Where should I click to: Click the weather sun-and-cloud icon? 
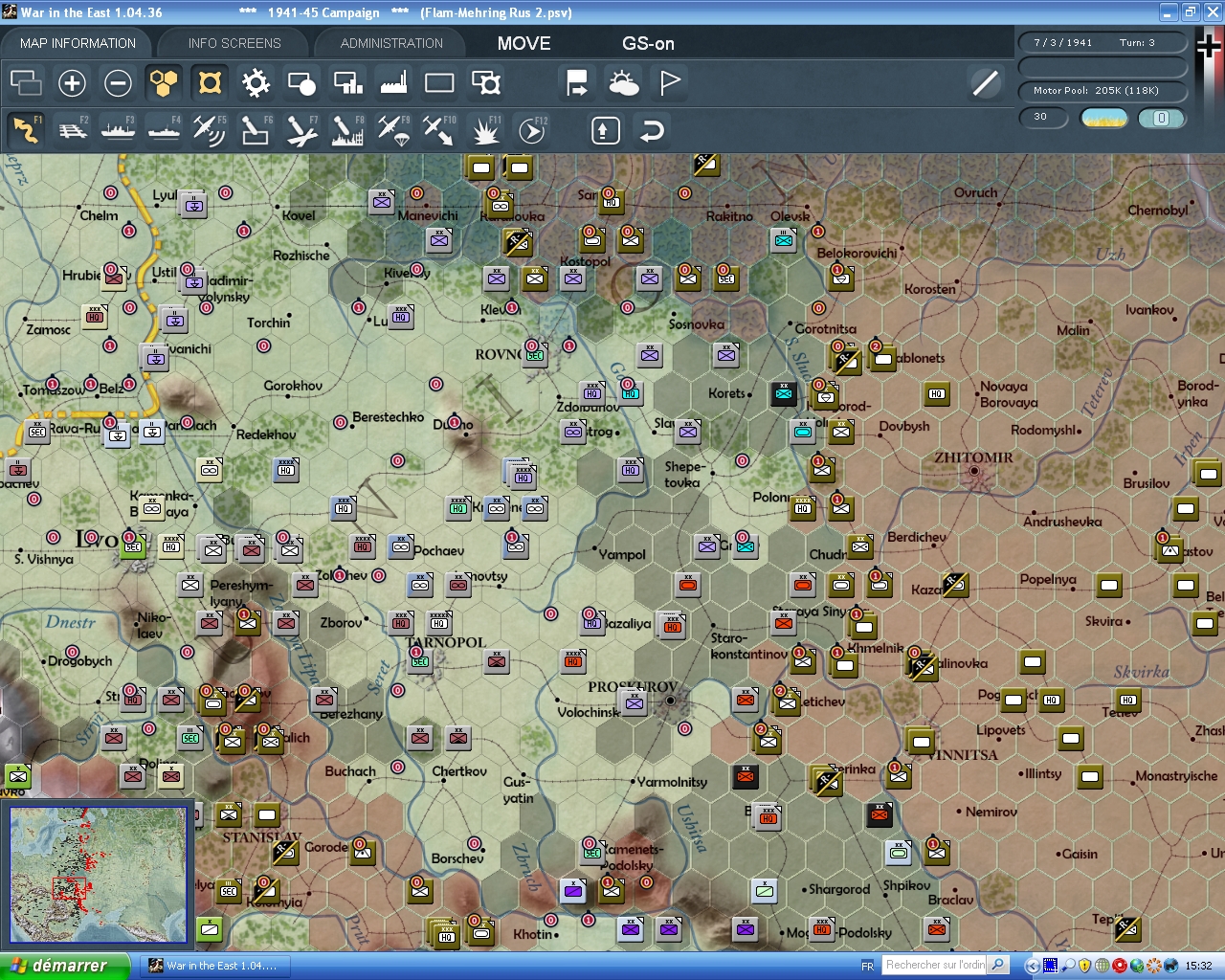[x=624, y=83]
